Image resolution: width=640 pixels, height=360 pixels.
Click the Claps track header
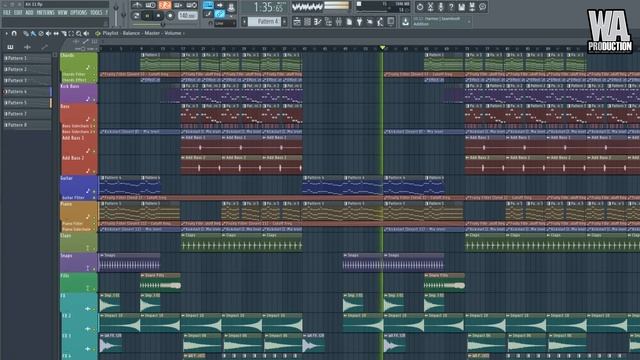[x=79, y=242]
